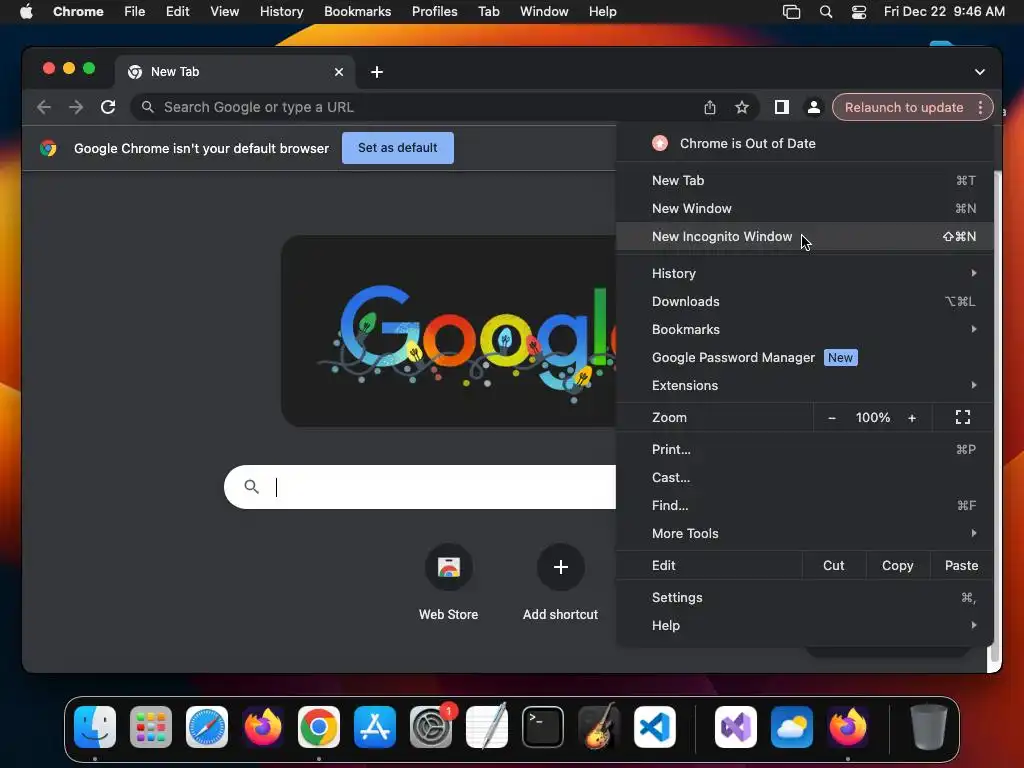Select New Tab in Chrome menu
The height and width of the screenshot is (768, 1024).
805,180
